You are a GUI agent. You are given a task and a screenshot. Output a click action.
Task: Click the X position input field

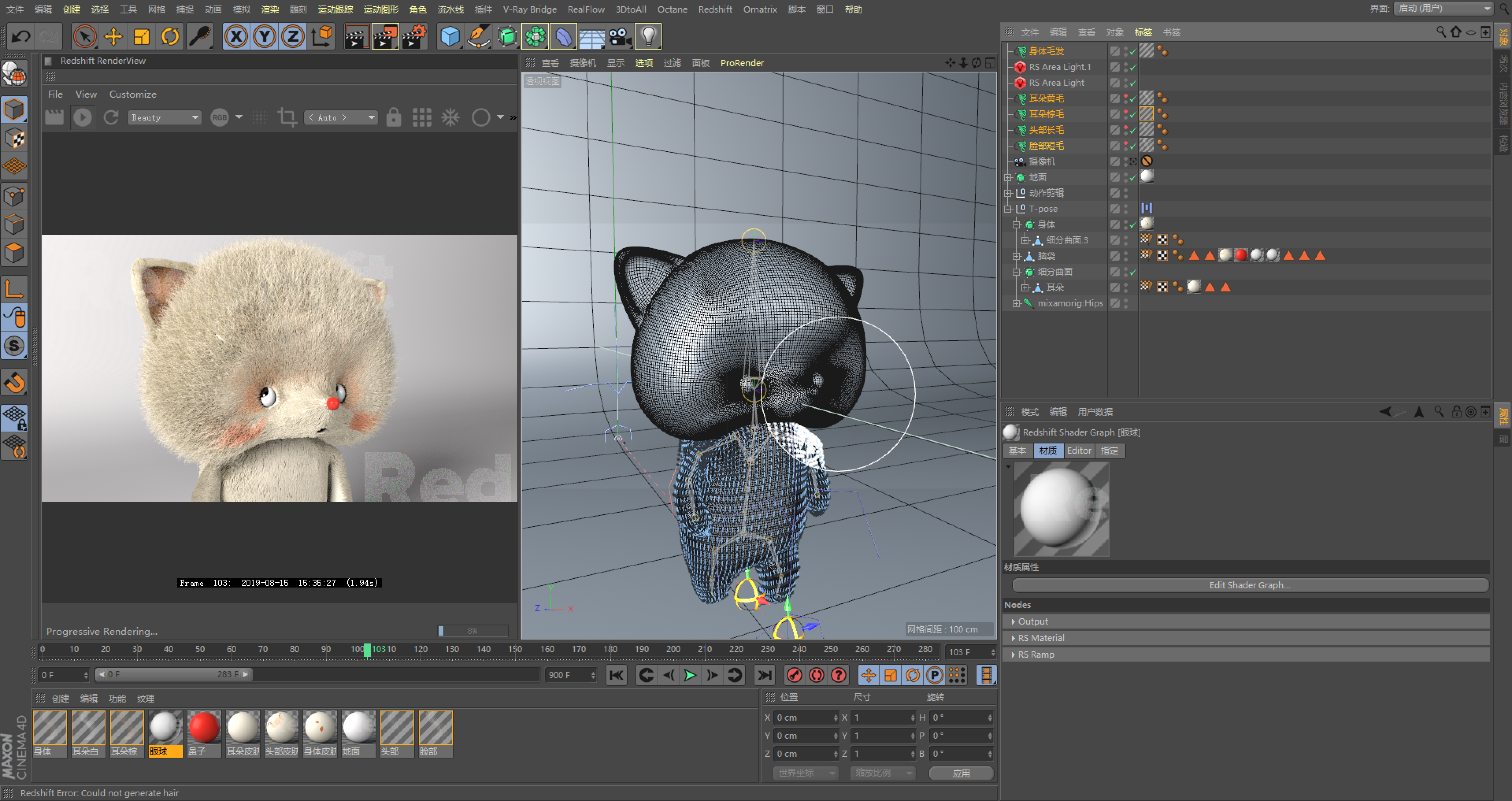tap(805, 718)
